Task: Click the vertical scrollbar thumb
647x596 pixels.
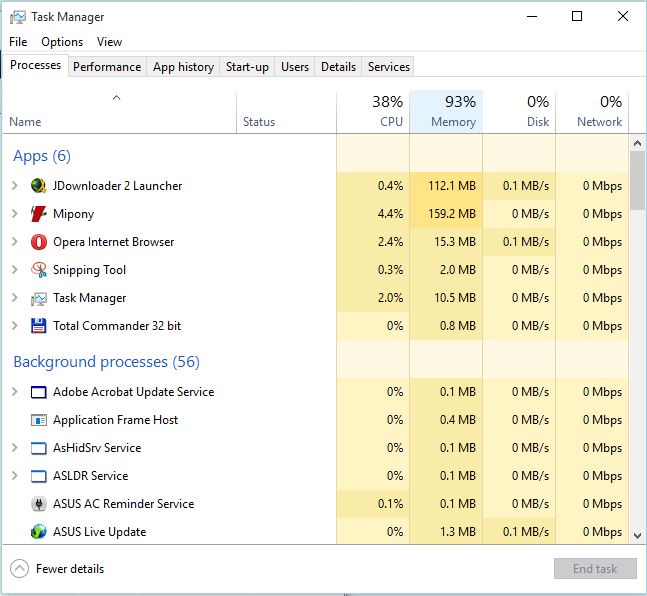Action: 638,181
